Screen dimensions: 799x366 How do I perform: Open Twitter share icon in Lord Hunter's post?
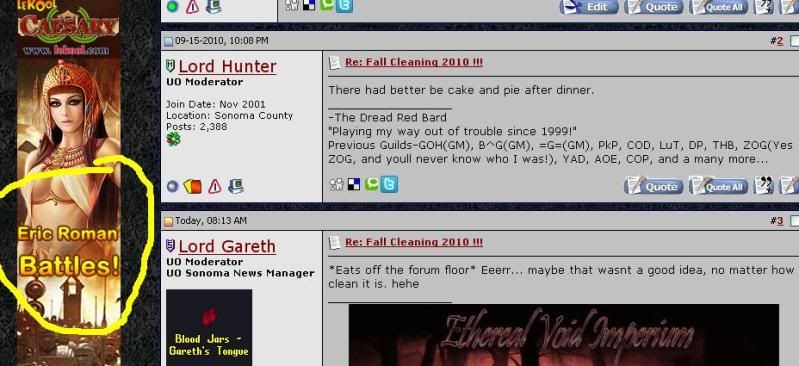coord(389,184)
